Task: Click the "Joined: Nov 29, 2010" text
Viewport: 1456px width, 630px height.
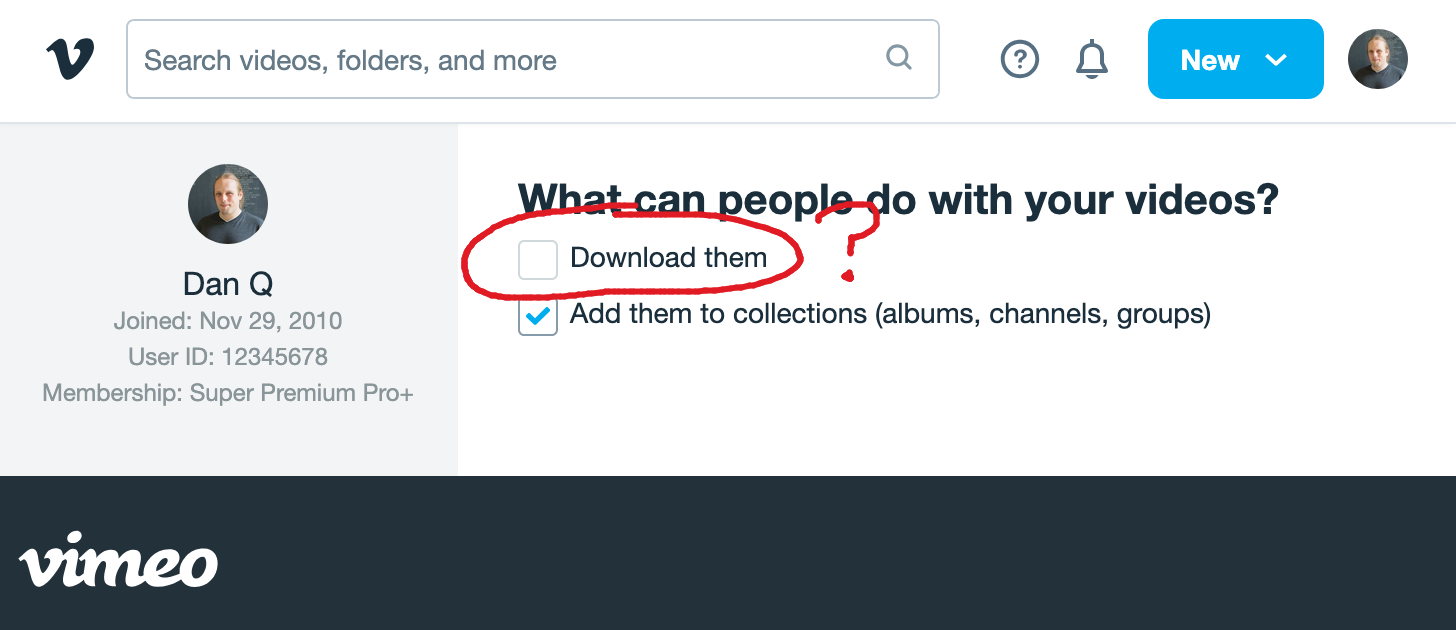Action: point(228,321)
